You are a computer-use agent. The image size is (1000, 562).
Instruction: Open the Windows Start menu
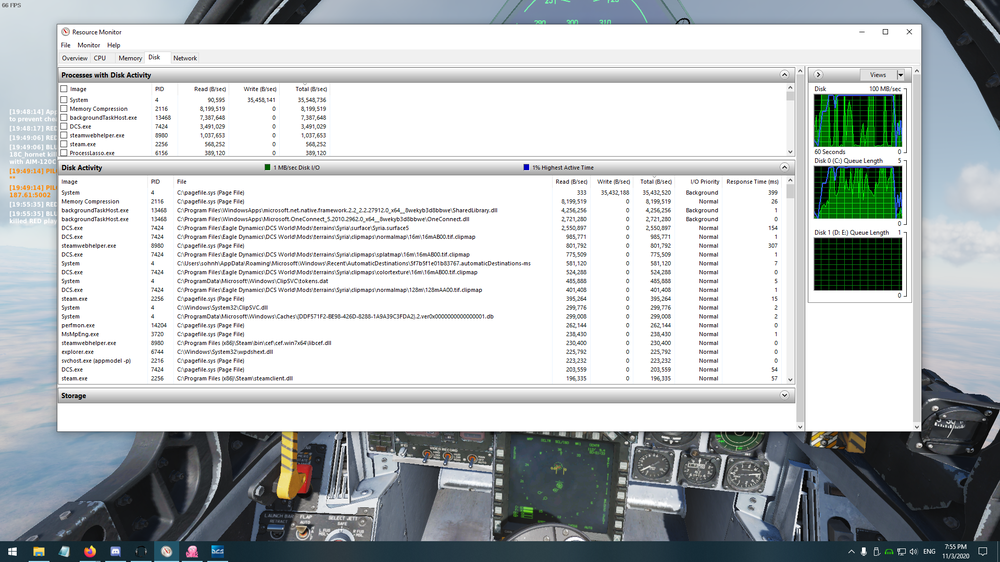12,551
